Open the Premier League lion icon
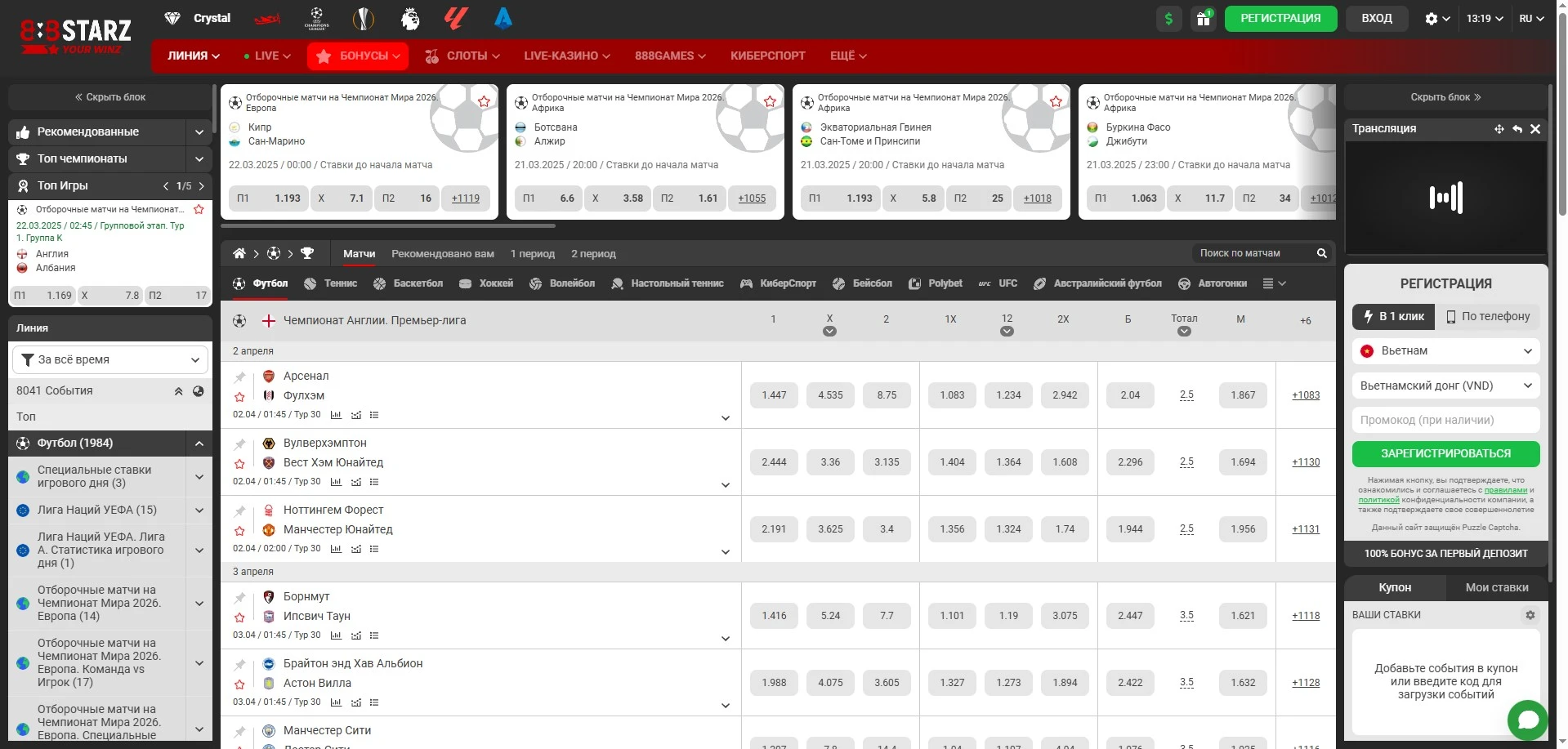Screen dimensions: 1568x749 coord(410,18)
